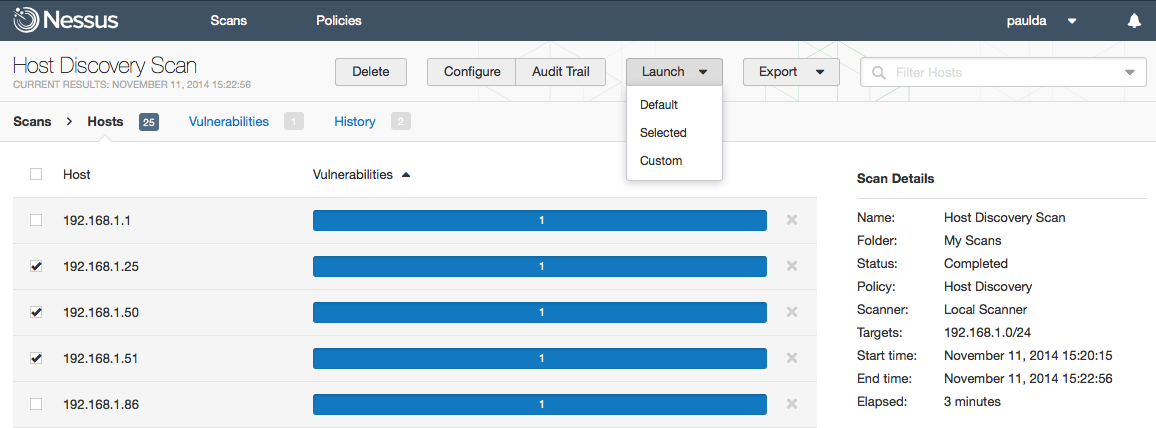Image resolution: width=1156 pixels, height=428 pixels.
Task: Click the Folder value My Scans
Action: (972, 240)
